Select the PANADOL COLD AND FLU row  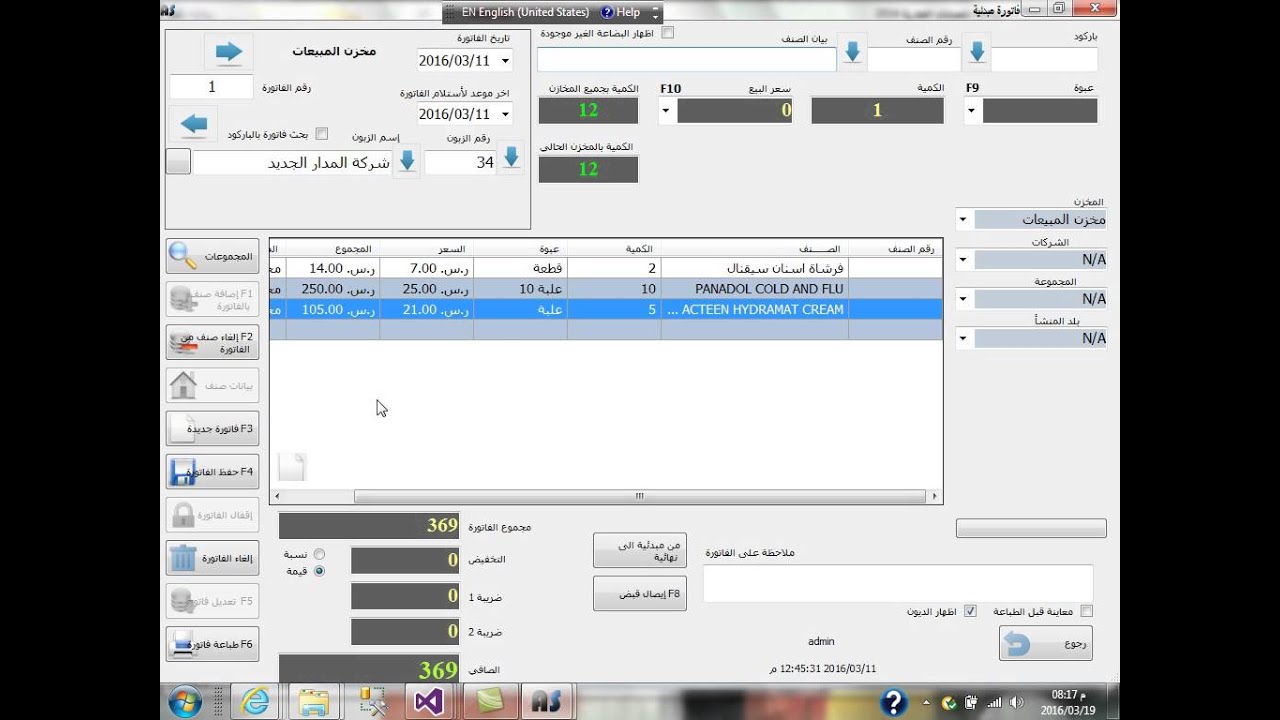pyautogui.click(x=606, y=289)
